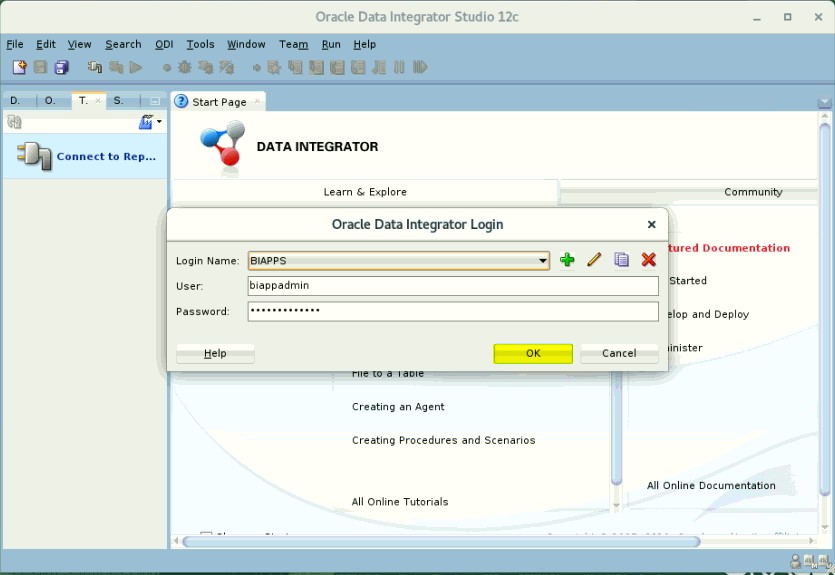Open the All Online Tutorials link
The width and height of the screenshot is (835, 575).
(x=399, y=502)
